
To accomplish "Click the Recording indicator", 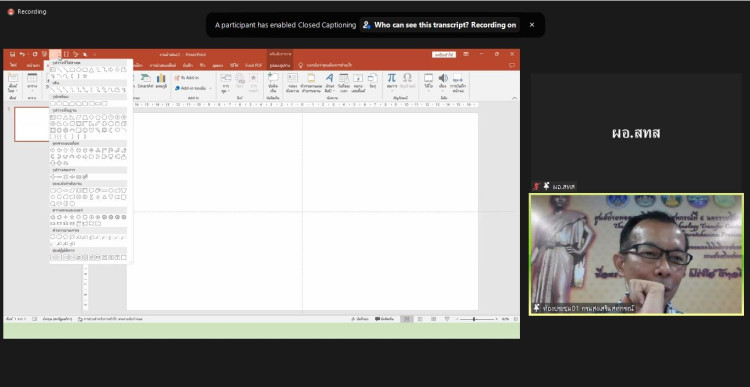I will (x=27, y=11).
